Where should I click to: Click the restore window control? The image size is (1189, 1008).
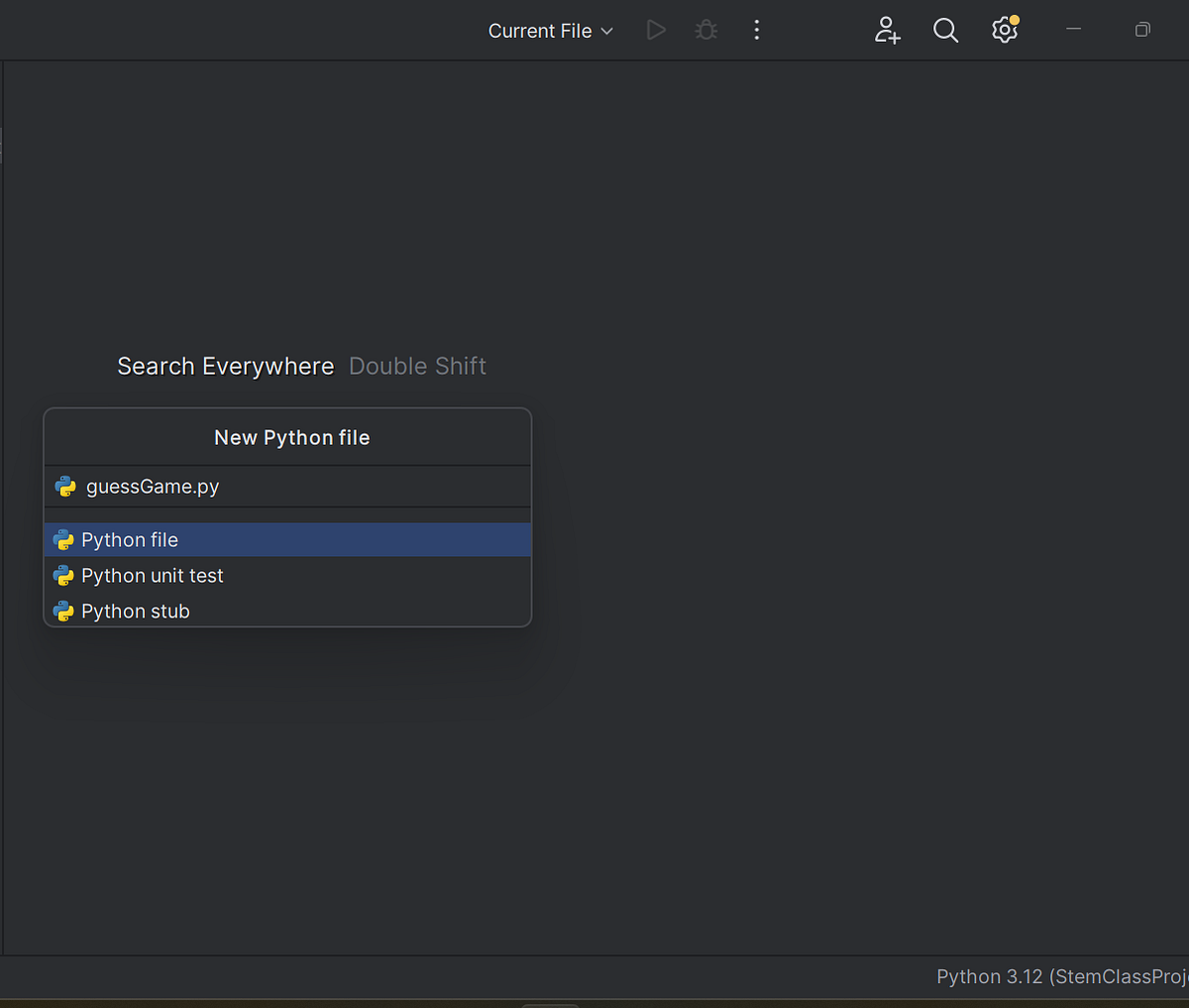click(1141, 30)
